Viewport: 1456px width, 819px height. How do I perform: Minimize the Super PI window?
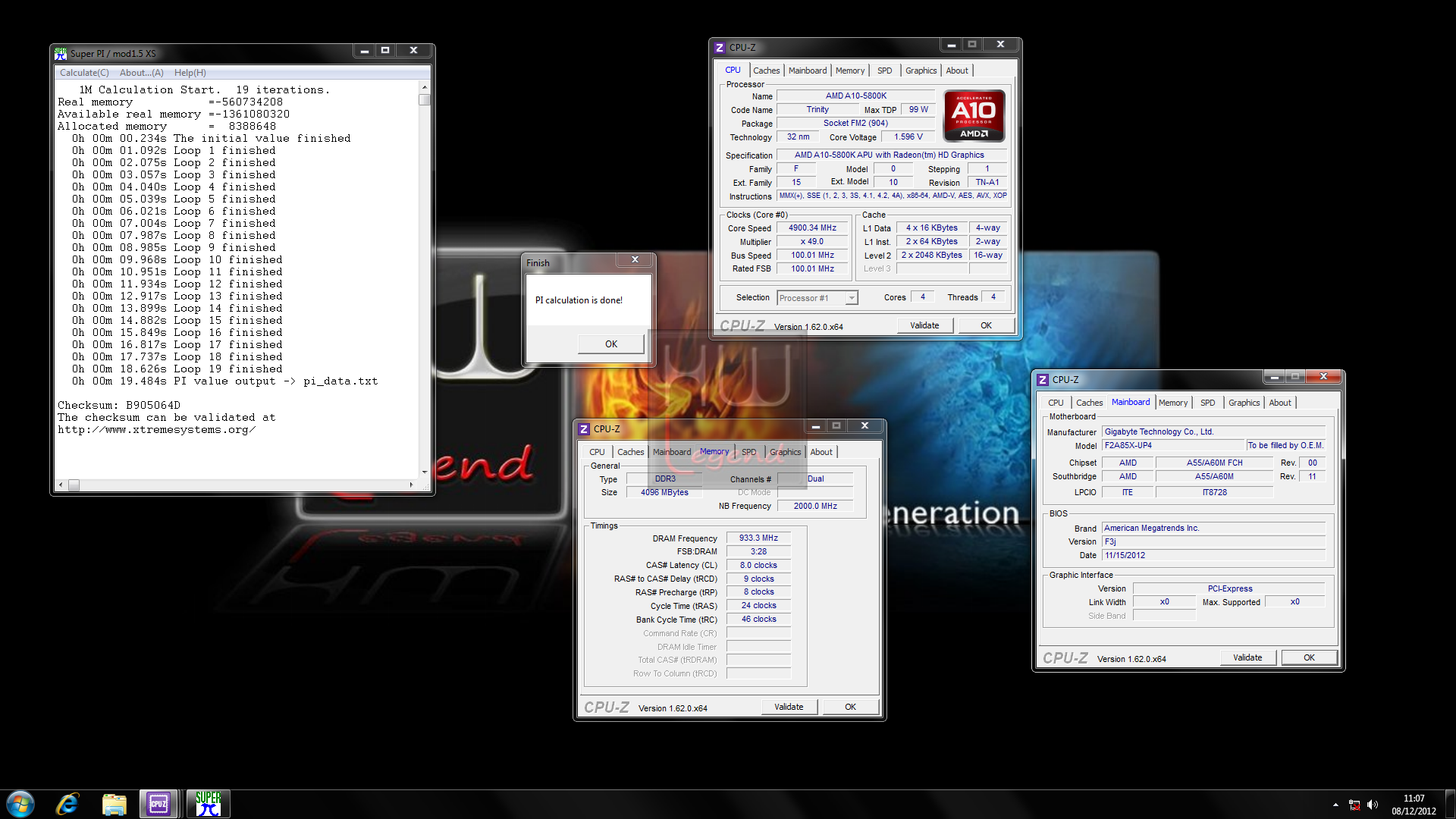point(365,51)
